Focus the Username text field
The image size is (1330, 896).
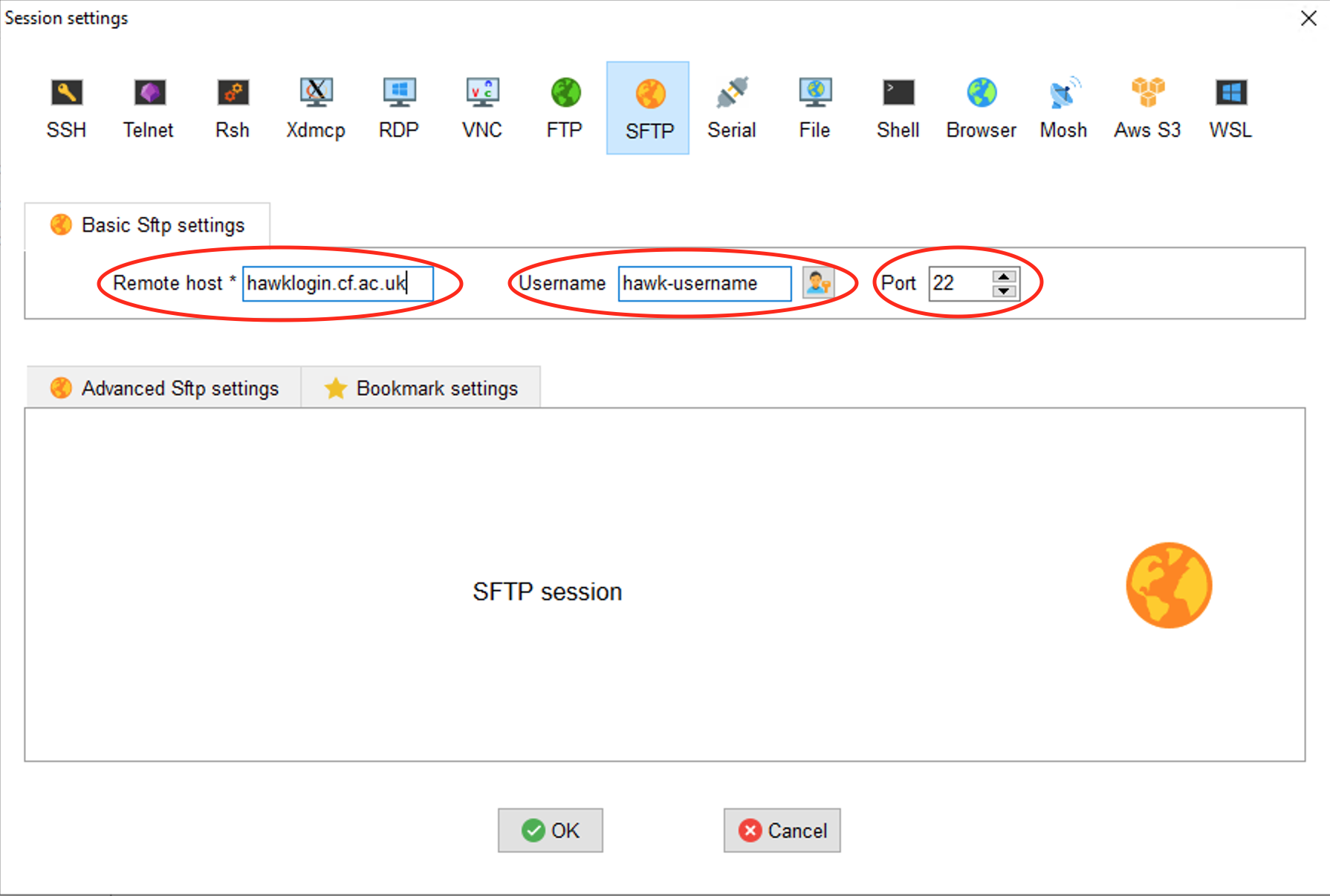click(x=704, y=283)
